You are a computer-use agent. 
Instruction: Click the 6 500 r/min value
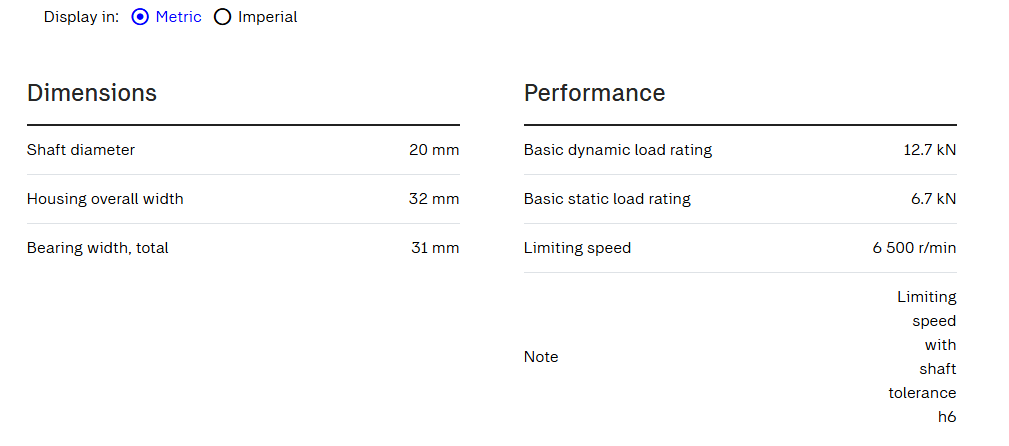coord(914,248)
